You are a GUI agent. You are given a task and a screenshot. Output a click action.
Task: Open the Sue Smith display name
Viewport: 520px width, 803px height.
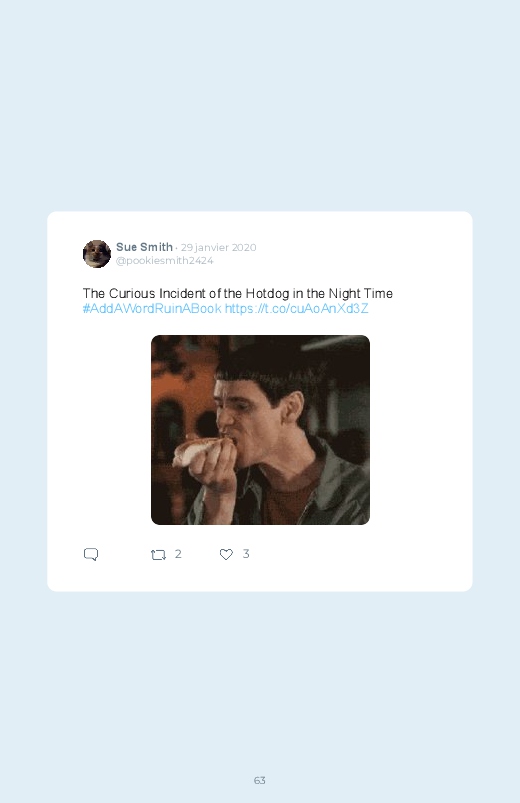[144, 247]
